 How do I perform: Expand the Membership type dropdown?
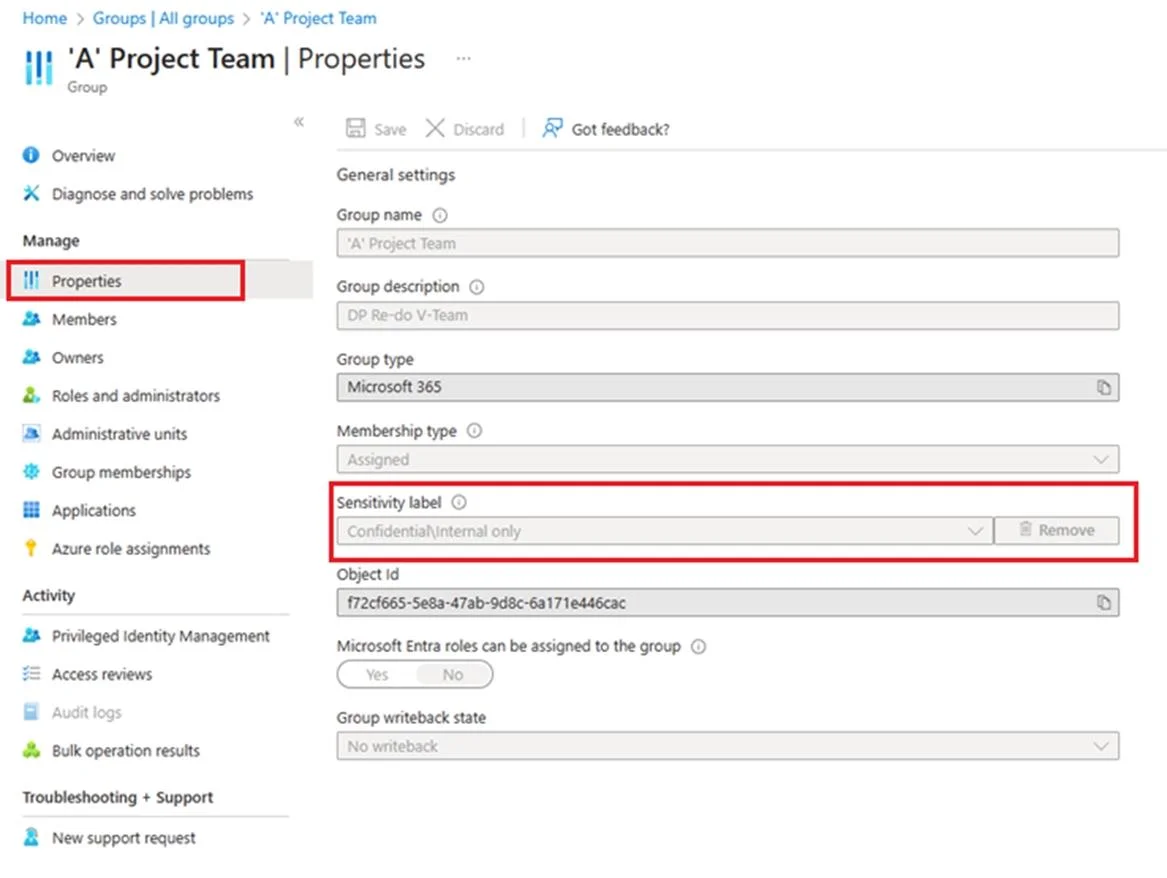point(727,459)
